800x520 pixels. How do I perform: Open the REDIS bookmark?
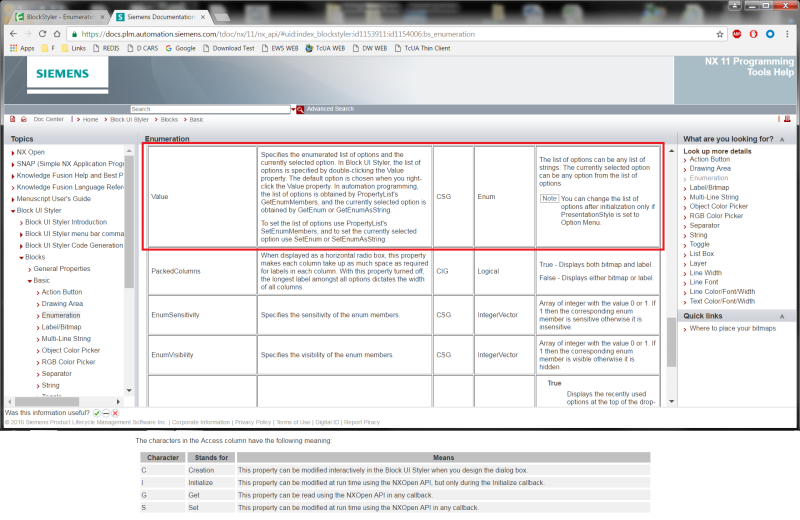tap(106, 48)
